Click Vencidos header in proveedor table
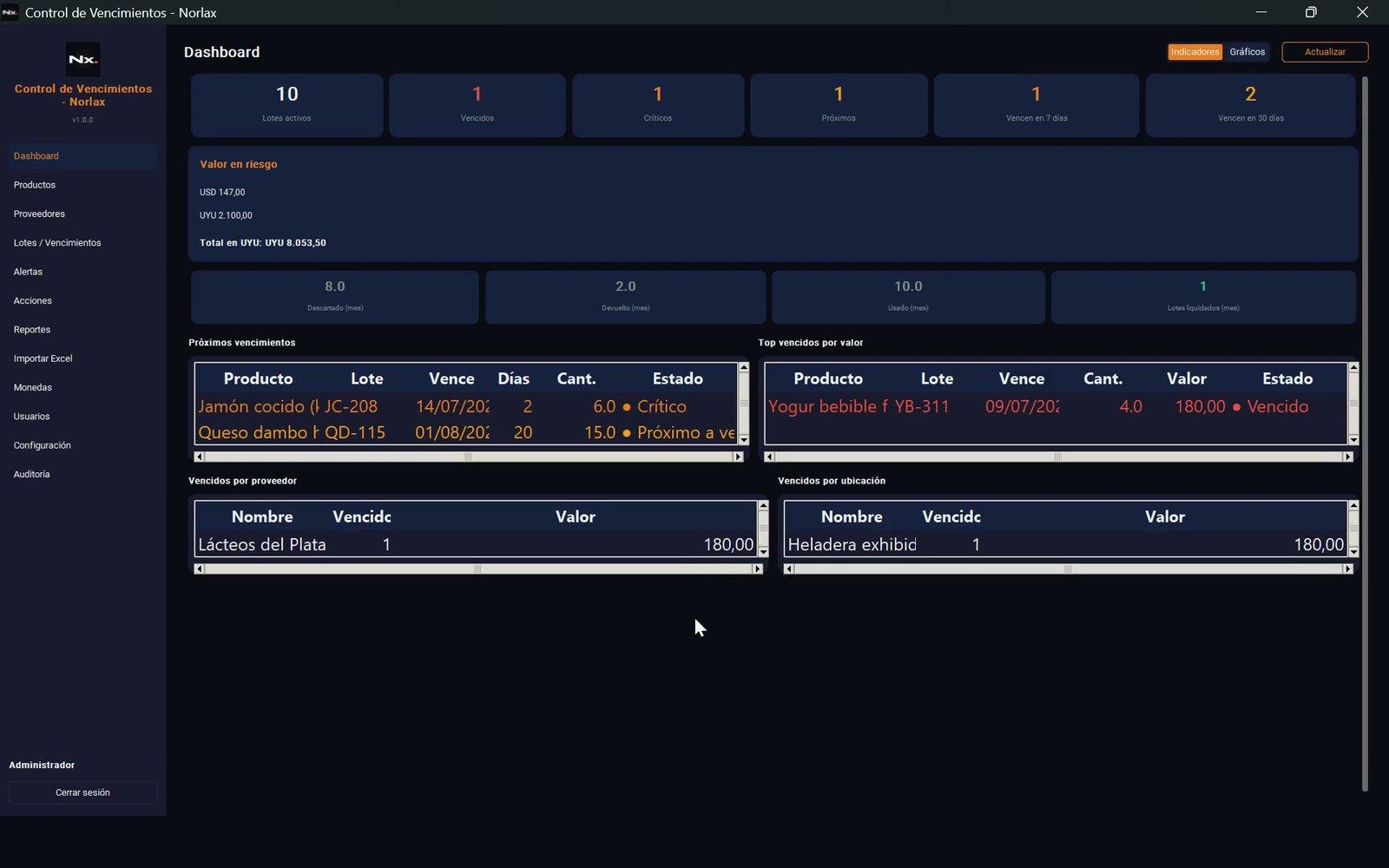Screen dimensions: 1389x868 tap(362, 516)
